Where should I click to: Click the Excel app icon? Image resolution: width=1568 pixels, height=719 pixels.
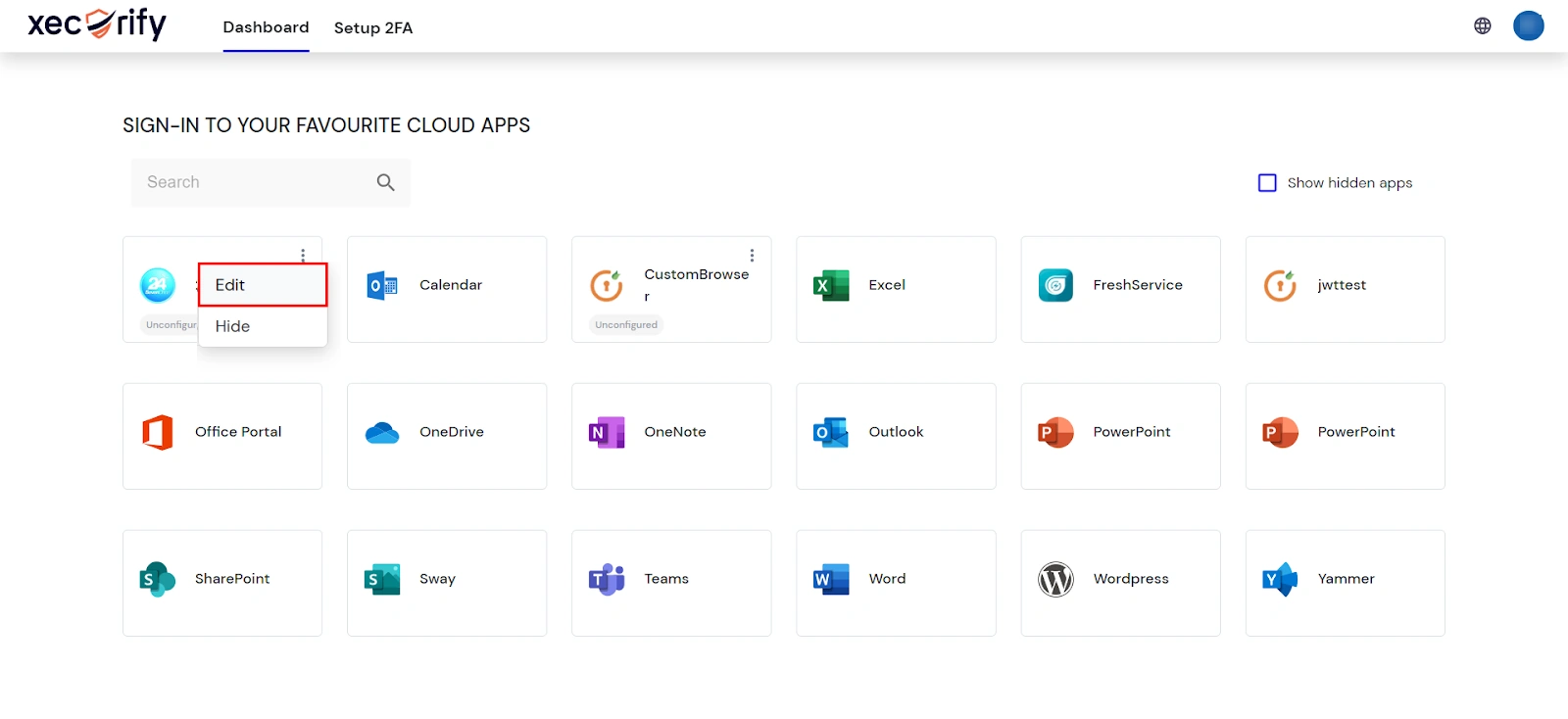click(831, 285)
